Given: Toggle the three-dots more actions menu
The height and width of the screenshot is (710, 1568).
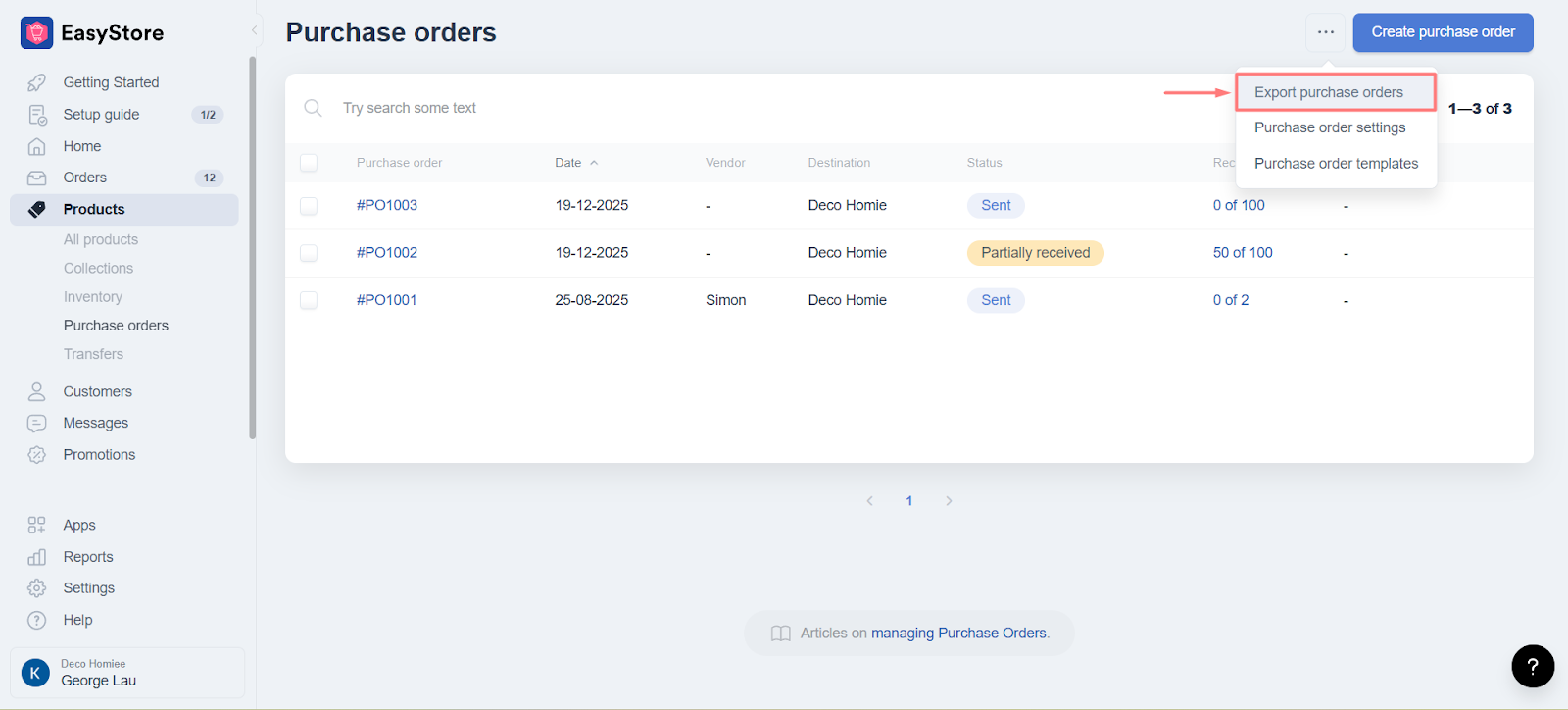Looking at the screenshot, I should coord(1326,32).
